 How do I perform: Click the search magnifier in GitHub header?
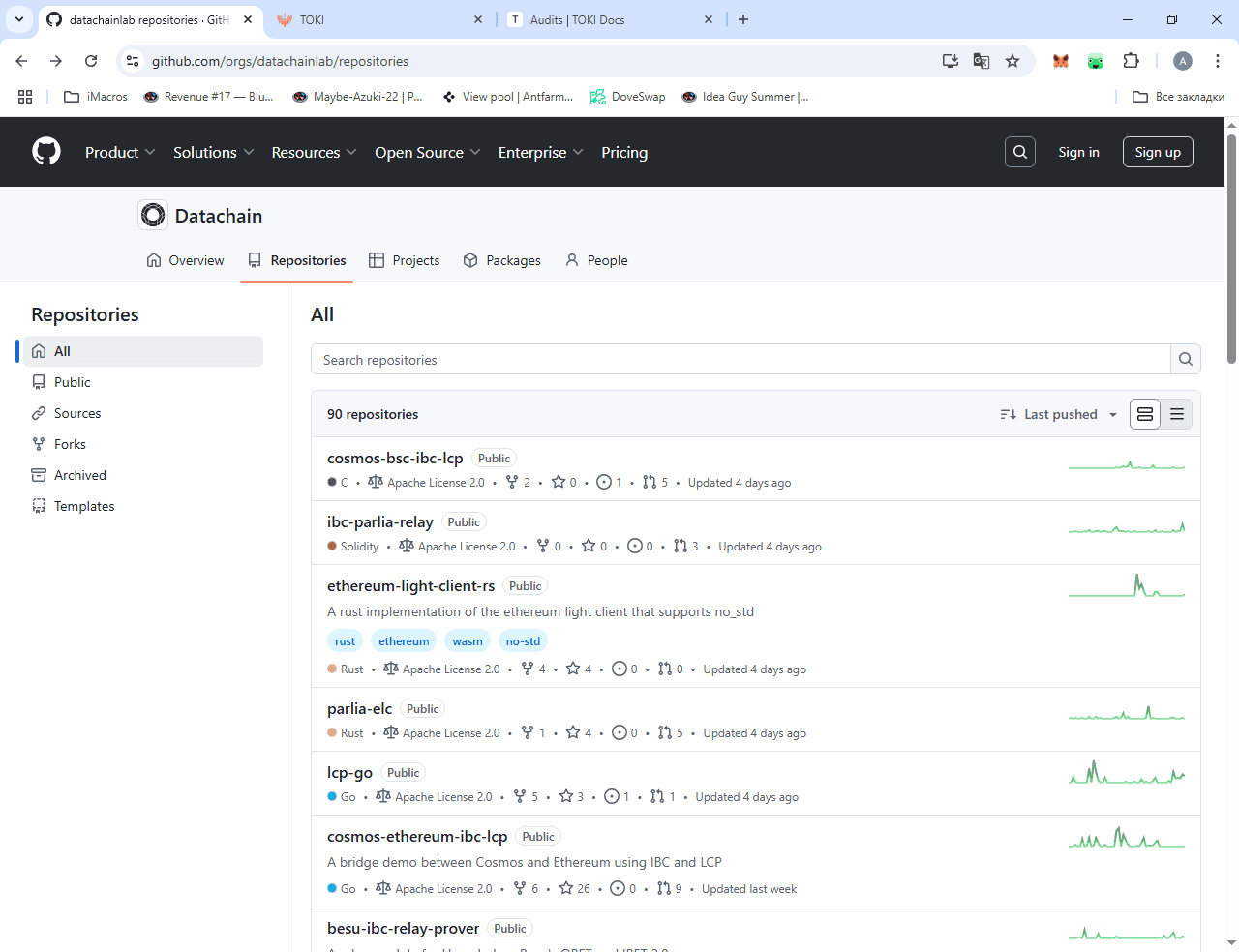click(1020, 152)
